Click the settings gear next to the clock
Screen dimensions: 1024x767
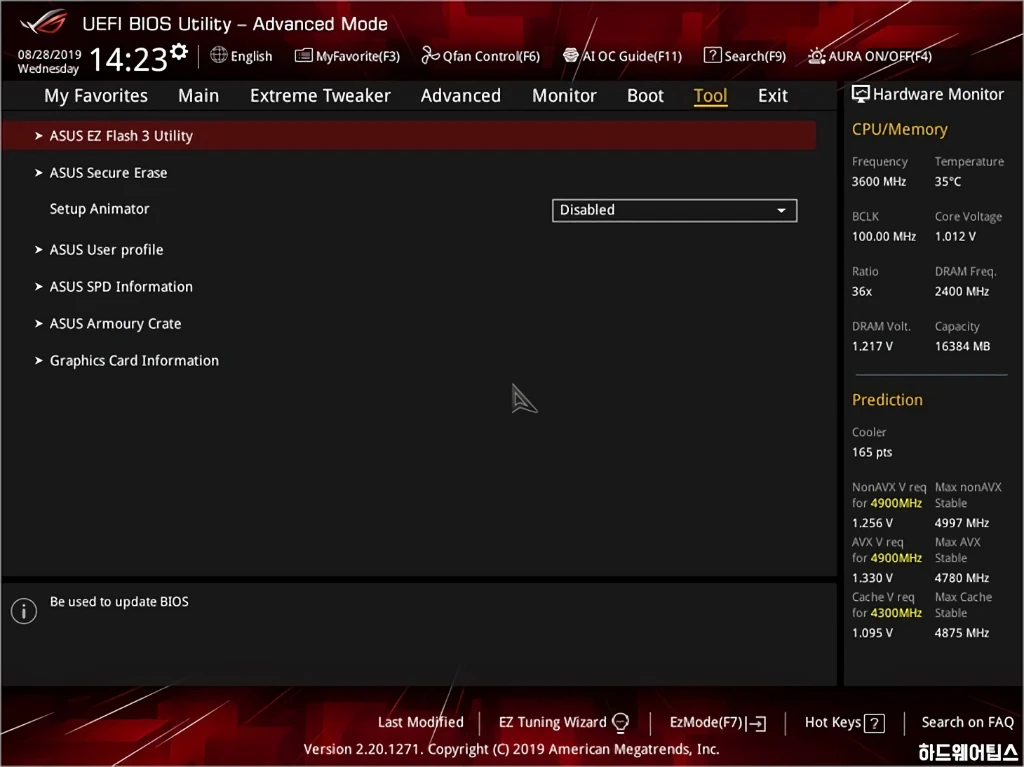(179, 51)
